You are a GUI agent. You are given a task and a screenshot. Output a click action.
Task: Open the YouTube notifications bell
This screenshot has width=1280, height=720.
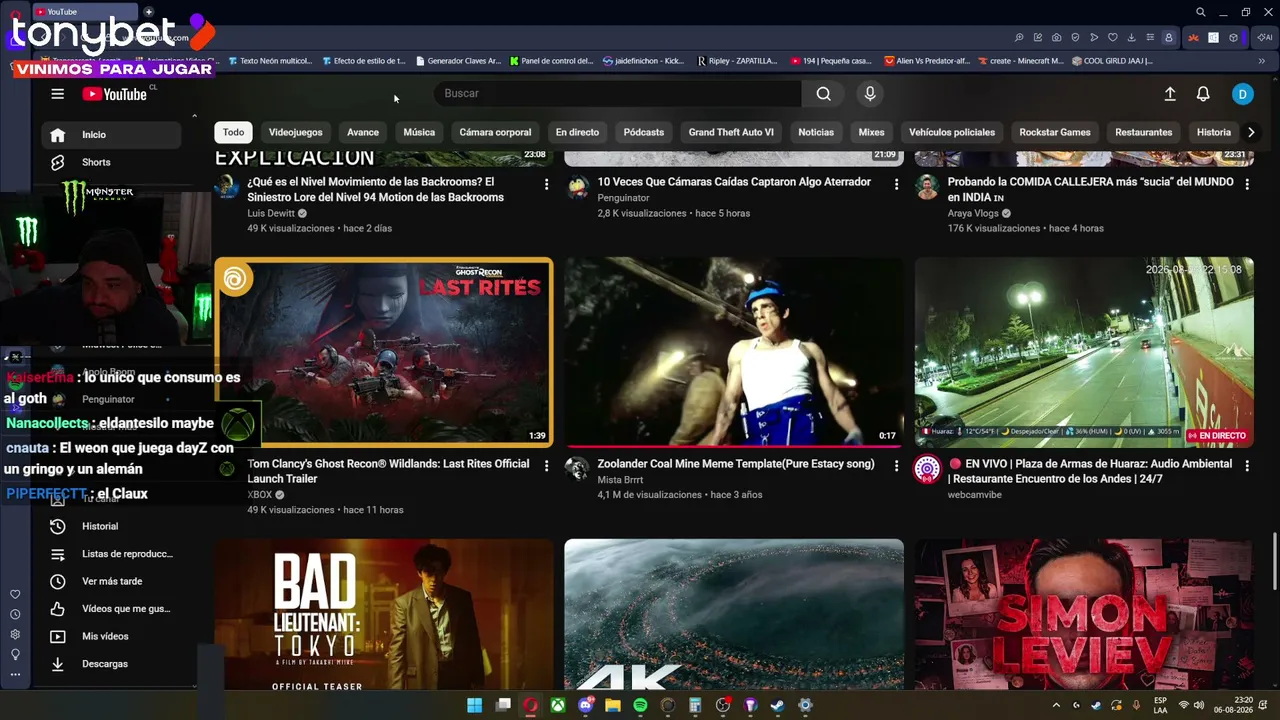[x=1203, y=94]
